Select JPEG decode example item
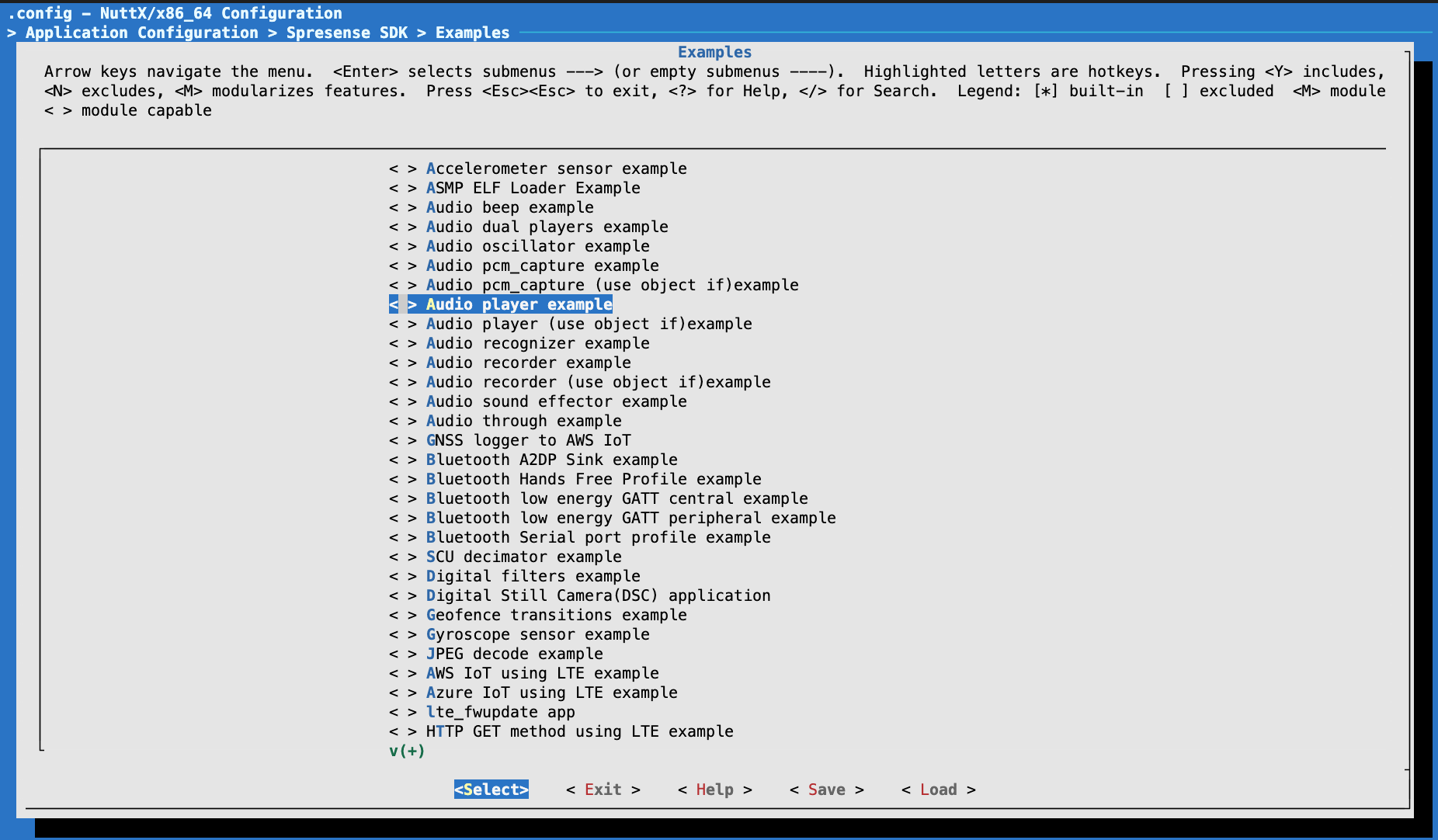 tap(514, 654)
